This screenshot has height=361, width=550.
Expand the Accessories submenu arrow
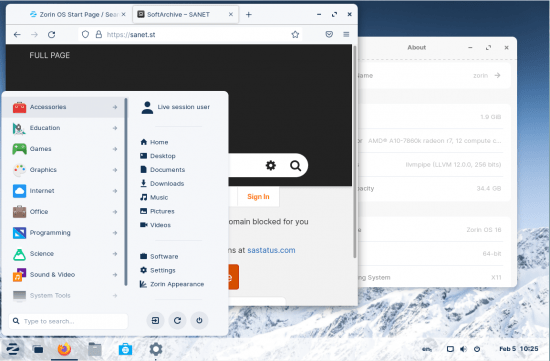pos(115,107)
